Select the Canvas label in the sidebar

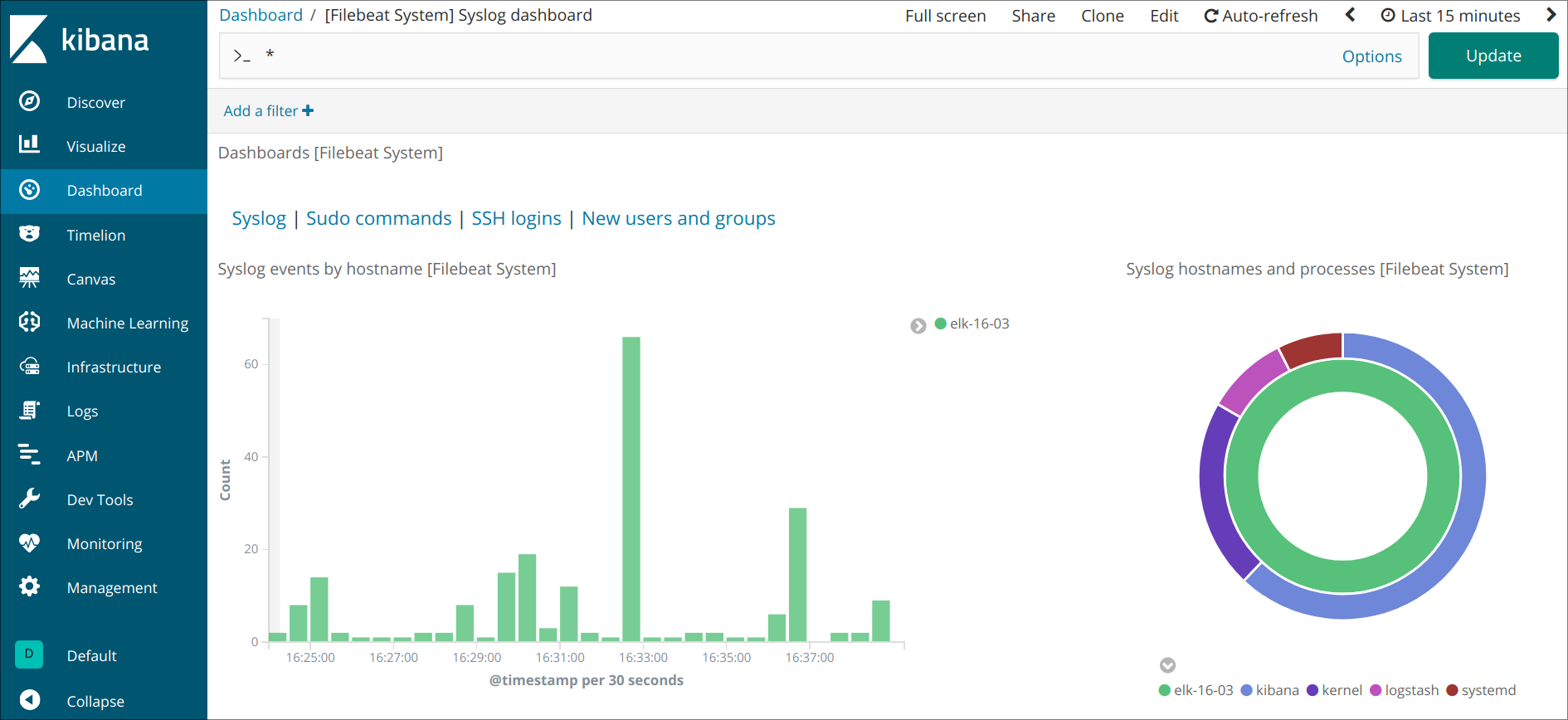[x=91, y=279]
